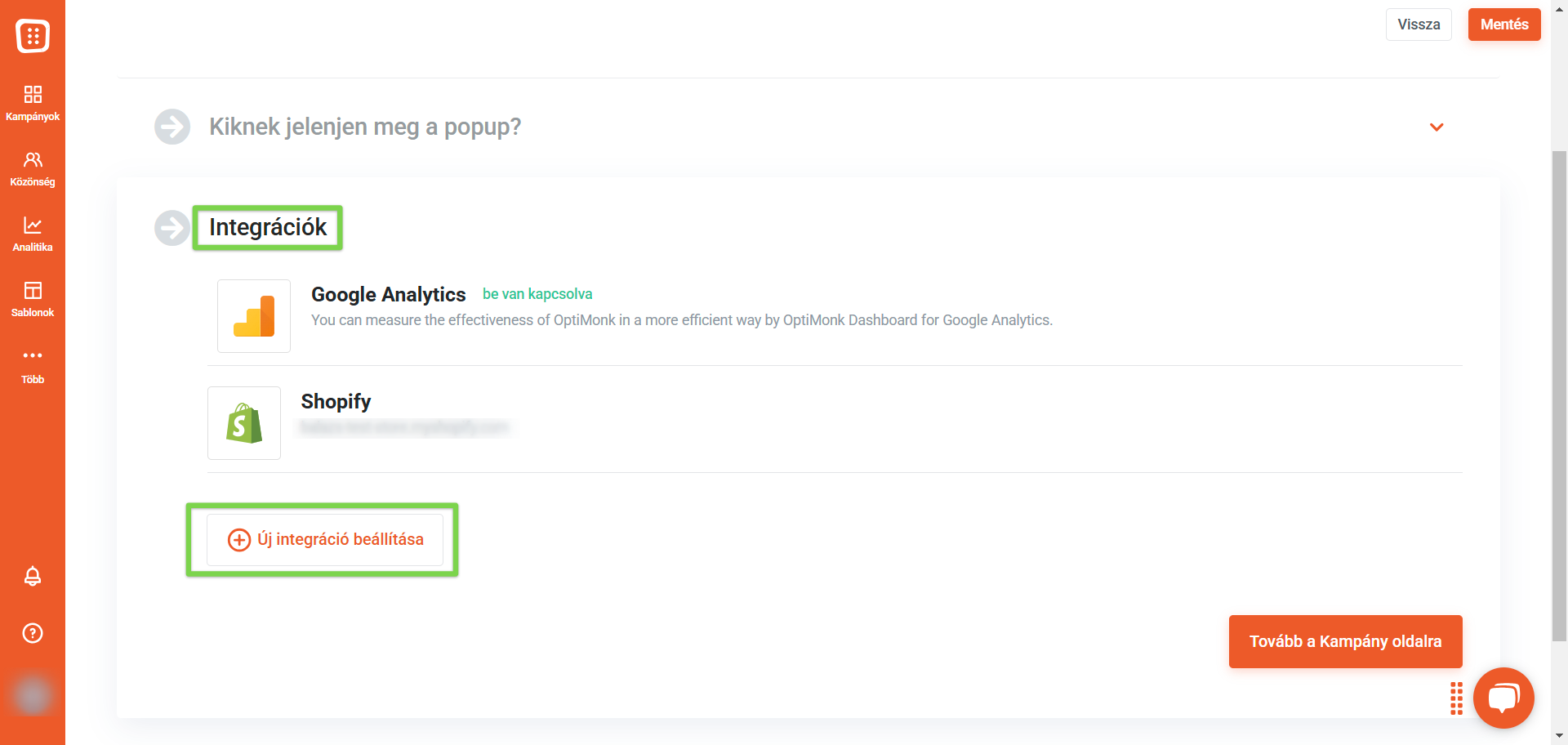Click the OptiMonk logo icon
Image resolution: width=1568 pixels, height=745 pixels.
click(33, 35)
